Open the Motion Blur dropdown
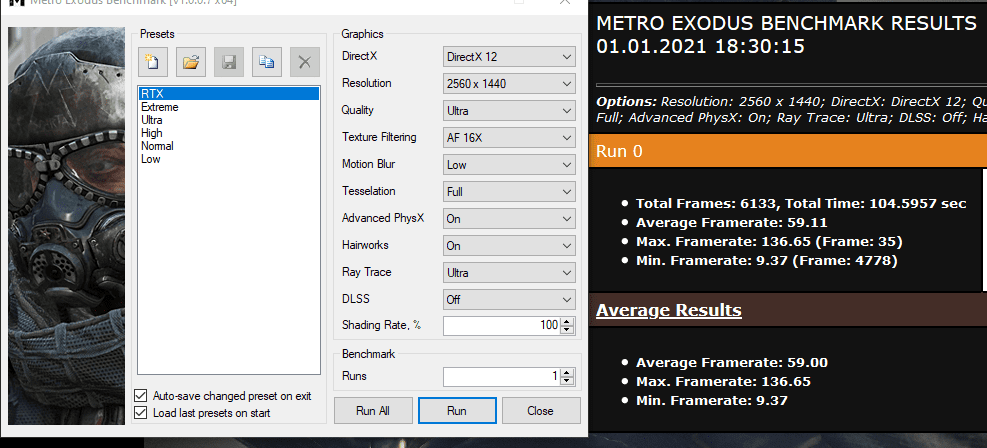 tap(509, 165)
